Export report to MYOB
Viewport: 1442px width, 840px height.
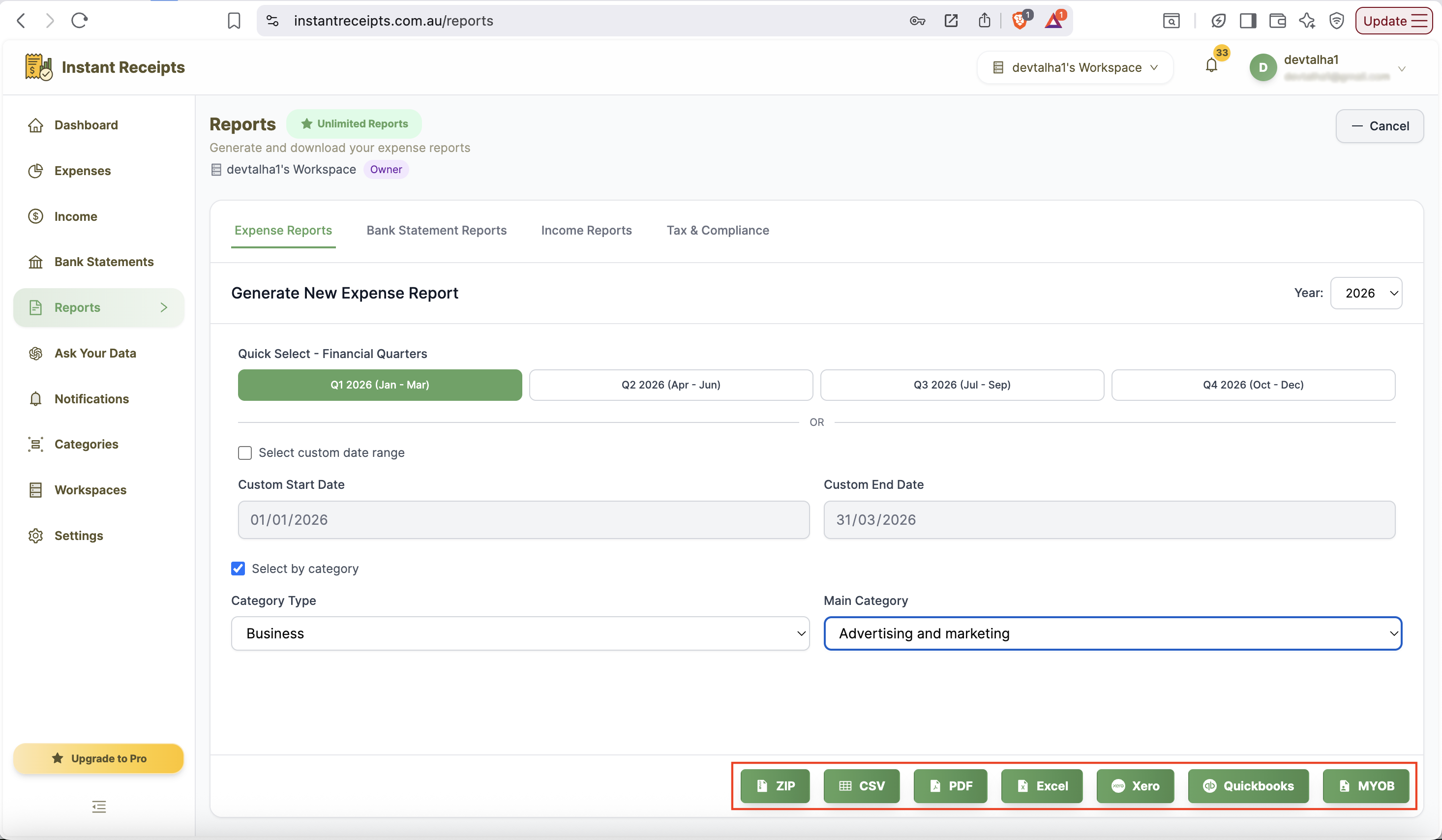pos(1366,785)
